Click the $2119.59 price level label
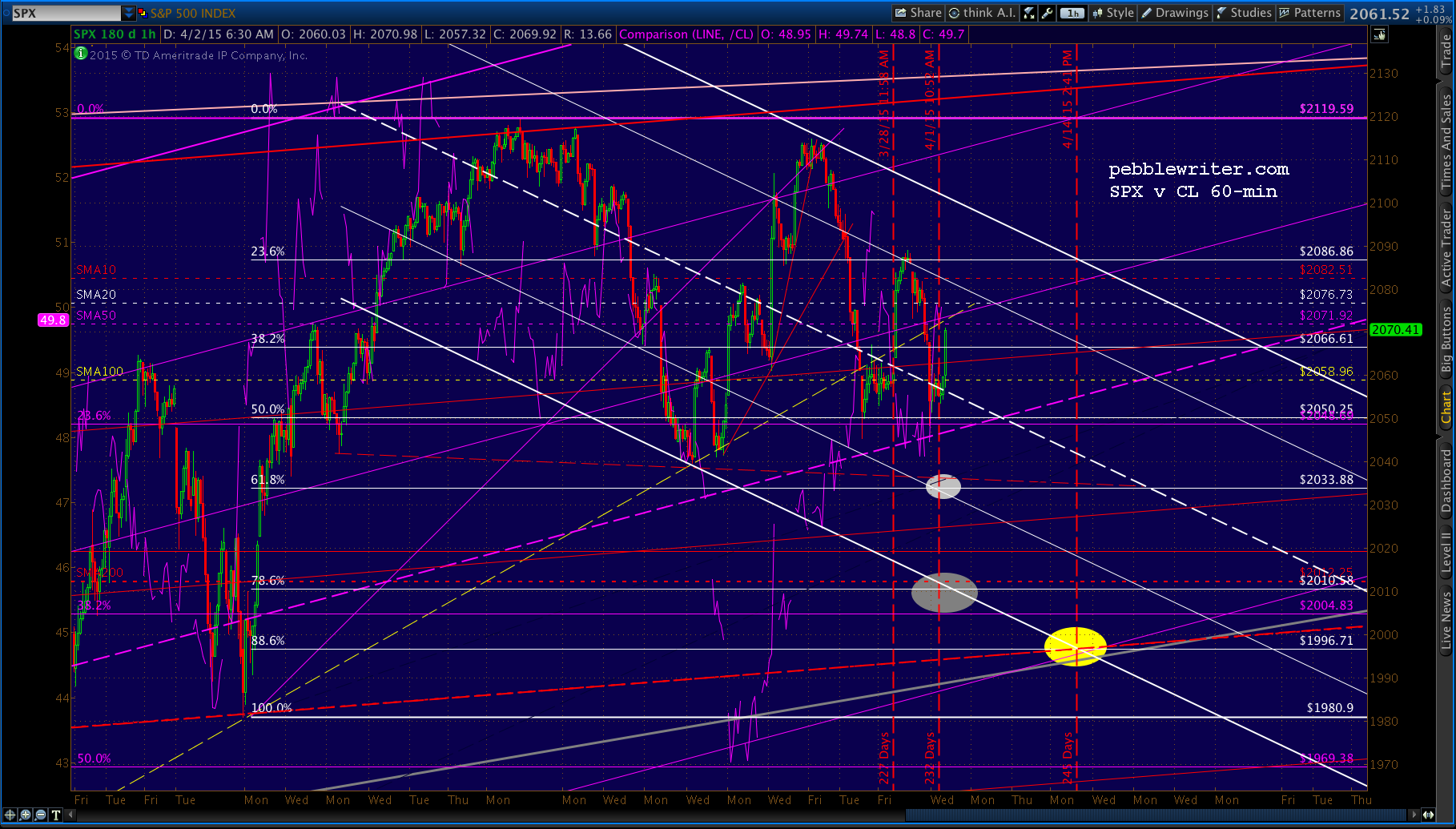1456x829 pixels. tap(1326, 109)
